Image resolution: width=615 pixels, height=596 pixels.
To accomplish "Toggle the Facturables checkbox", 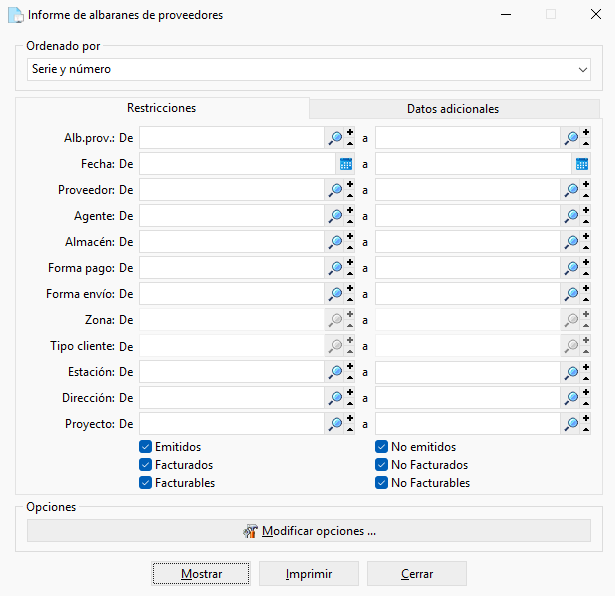I will click(x=146, y=483).
